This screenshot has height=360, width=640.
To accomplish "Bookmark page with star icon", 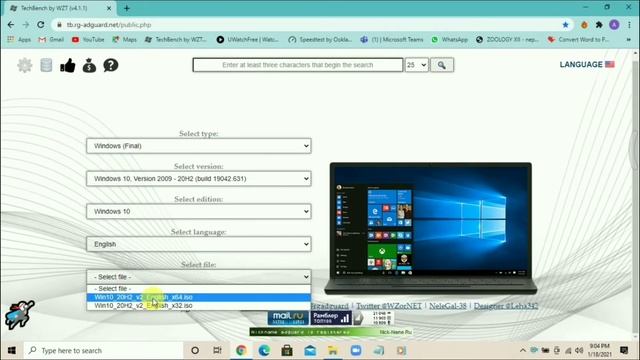I will (x=565, y=25).
